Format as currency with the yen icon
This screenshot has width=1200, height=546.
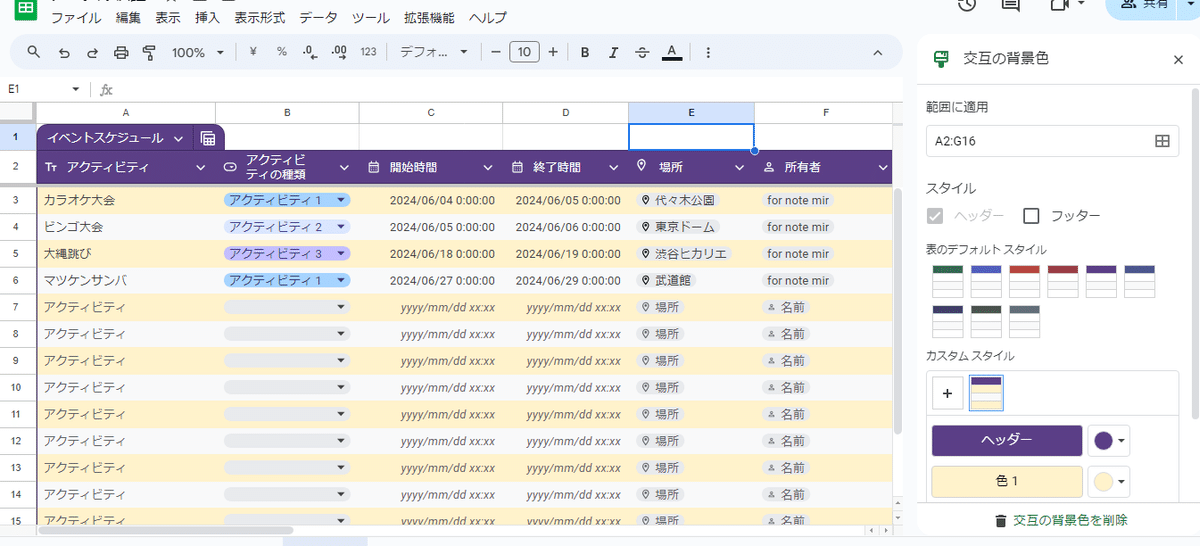253,52
